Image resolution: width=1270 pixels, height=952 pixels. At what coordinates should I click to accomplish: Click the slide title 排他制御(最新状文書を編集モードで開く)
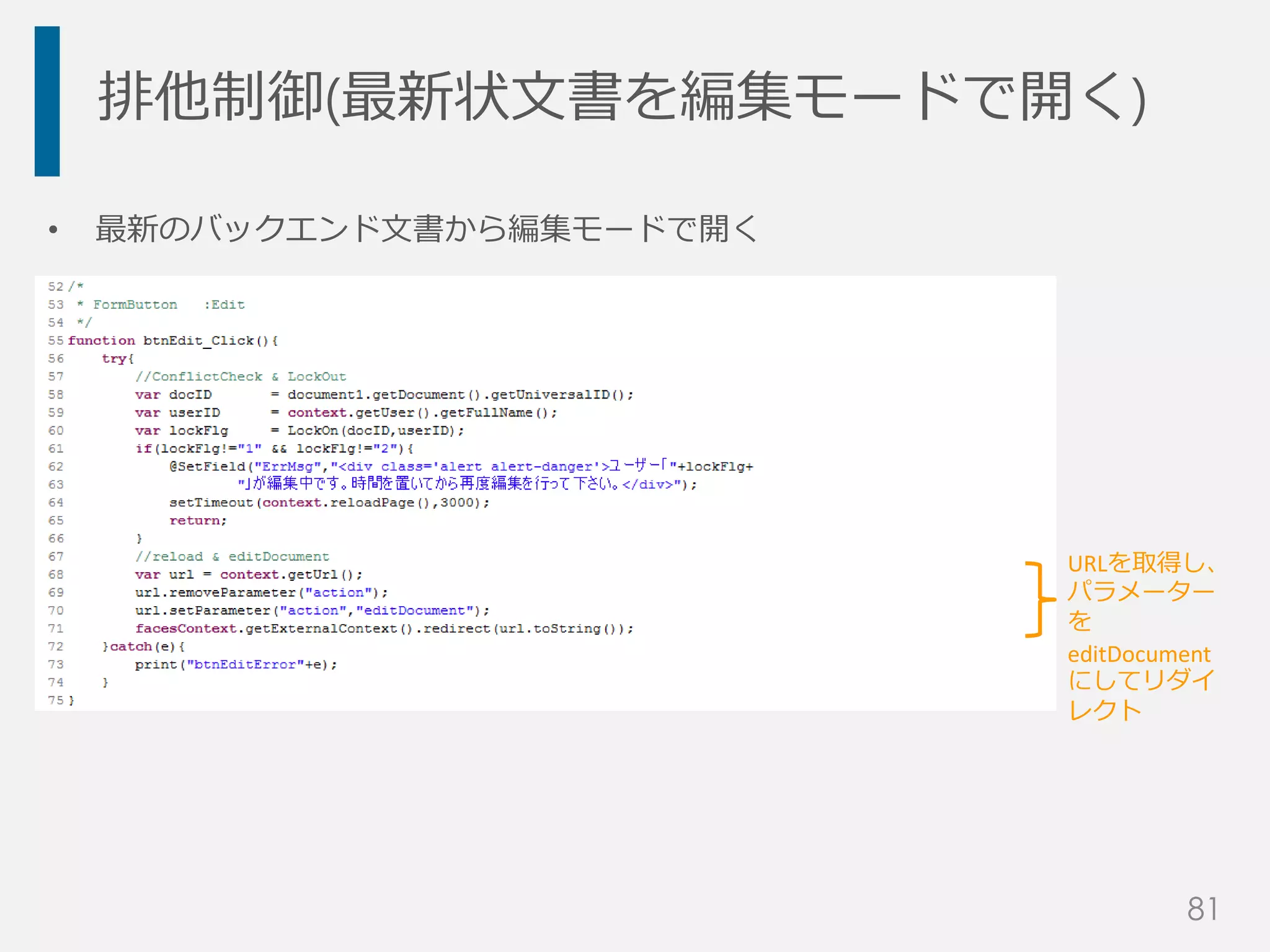click(x=622, y=96)
